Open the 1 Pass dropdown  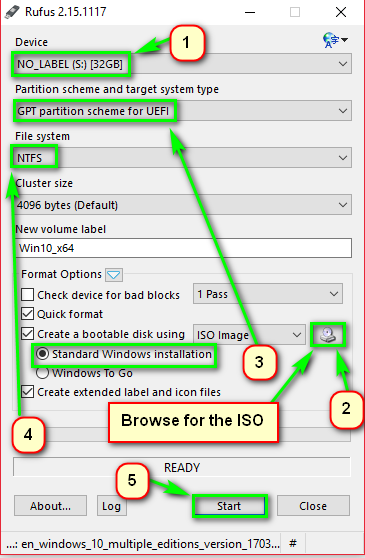pos(268,294)
